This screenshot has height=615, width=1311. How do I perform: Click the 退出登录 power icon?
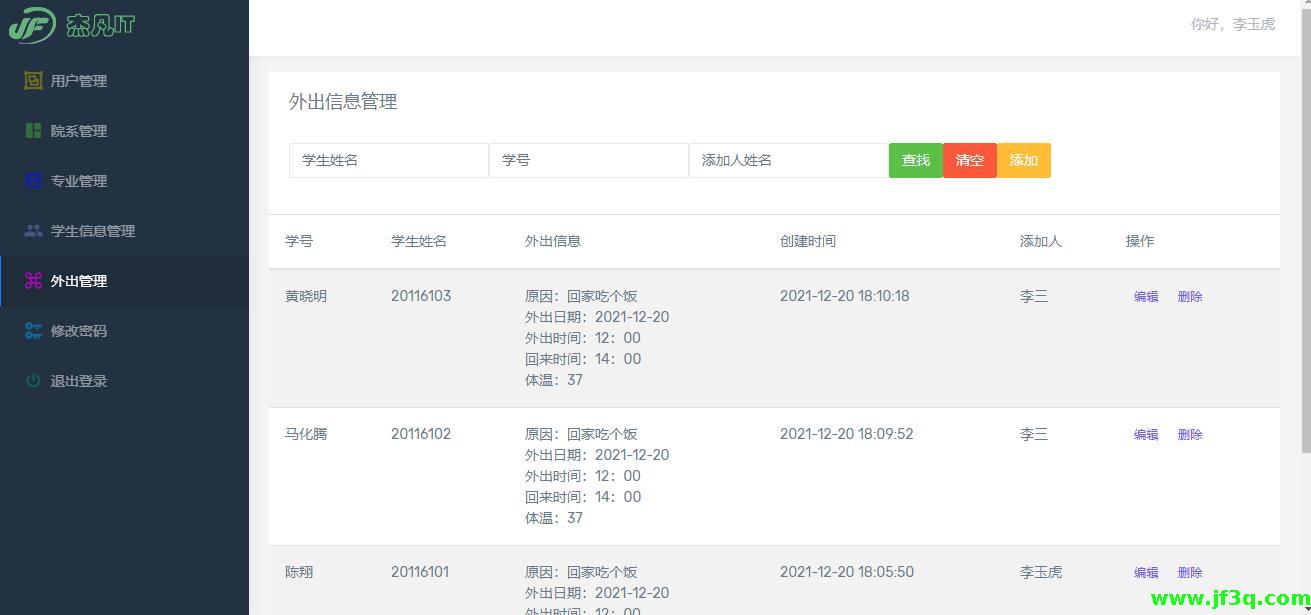pos(33,381)
